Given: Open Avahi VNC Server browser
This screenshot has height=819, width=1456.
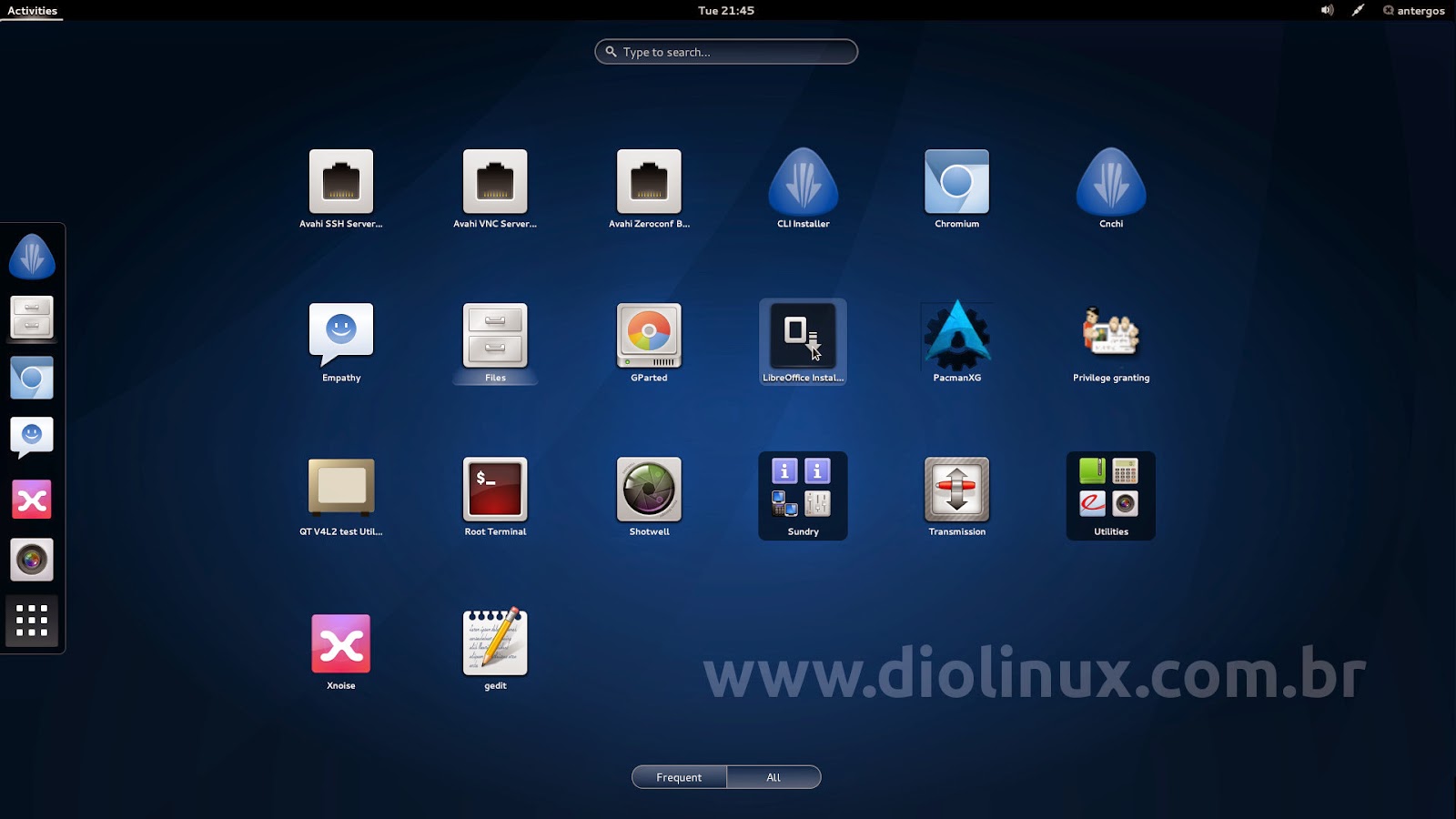Looking at the screenshot, I should (x=495, y=189).
